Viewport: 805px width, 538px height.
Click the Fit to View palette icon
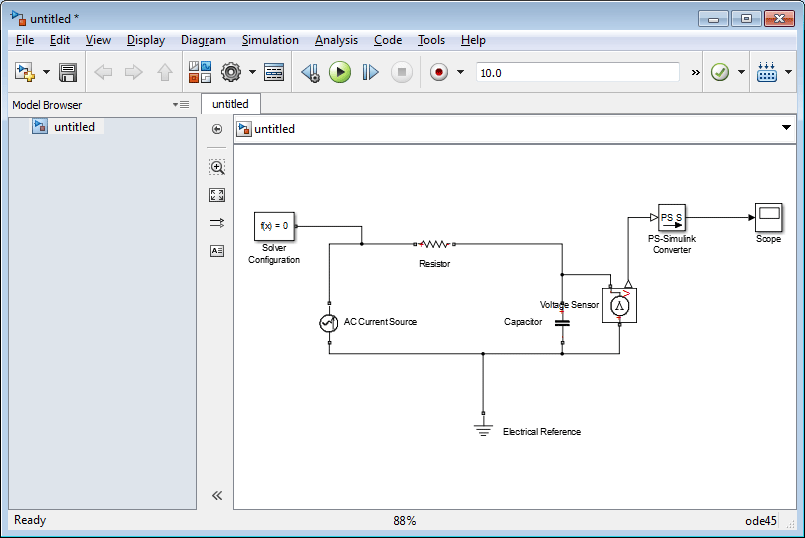pos(217,195)
